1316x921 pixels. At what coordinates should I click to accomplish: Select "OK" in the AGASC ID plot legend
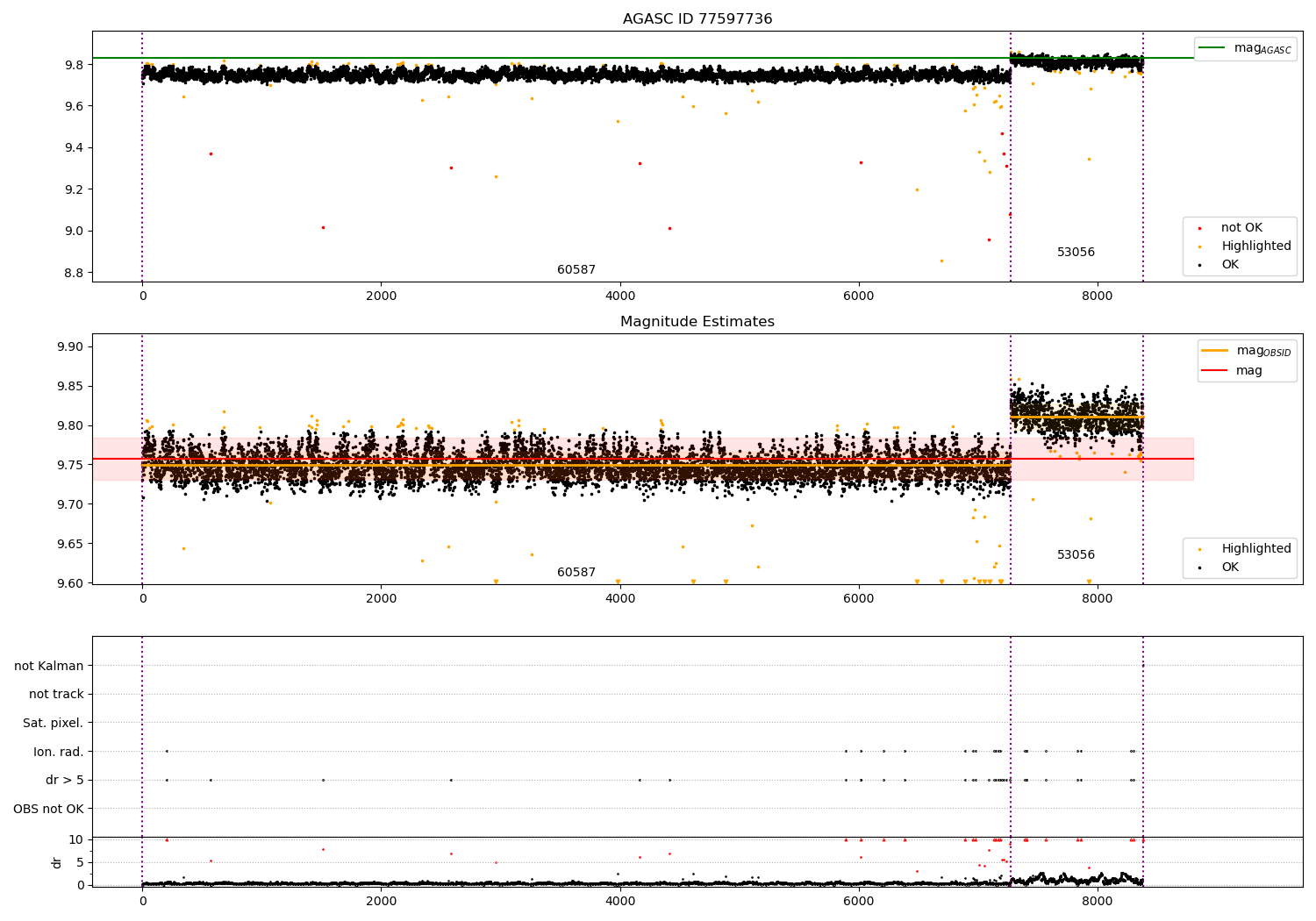[1219, 265]
